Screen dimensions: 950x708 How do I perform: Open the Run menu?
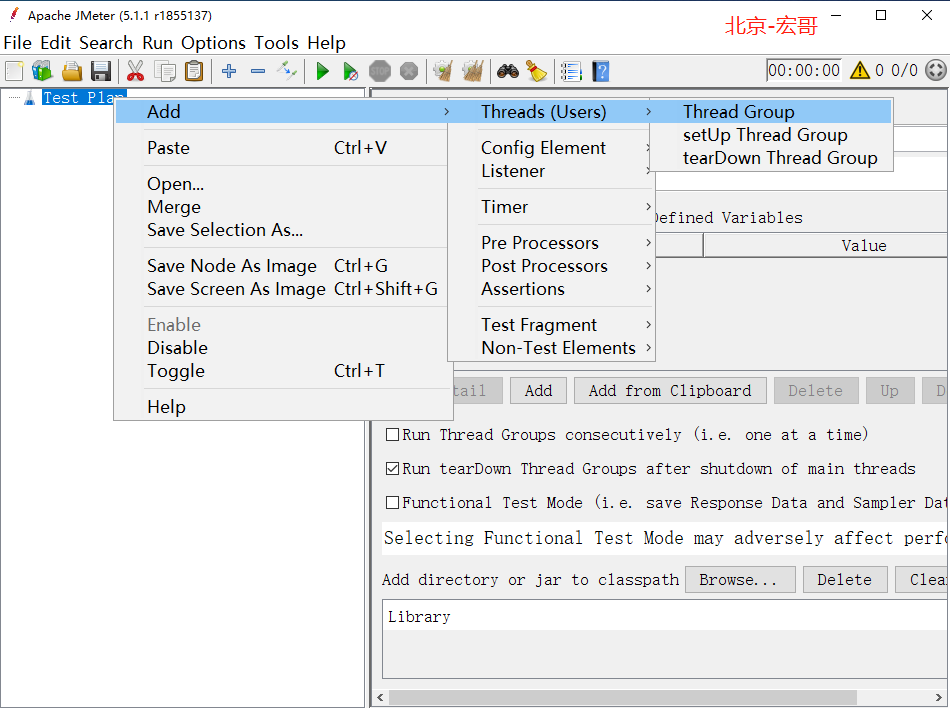coord(158,43)
